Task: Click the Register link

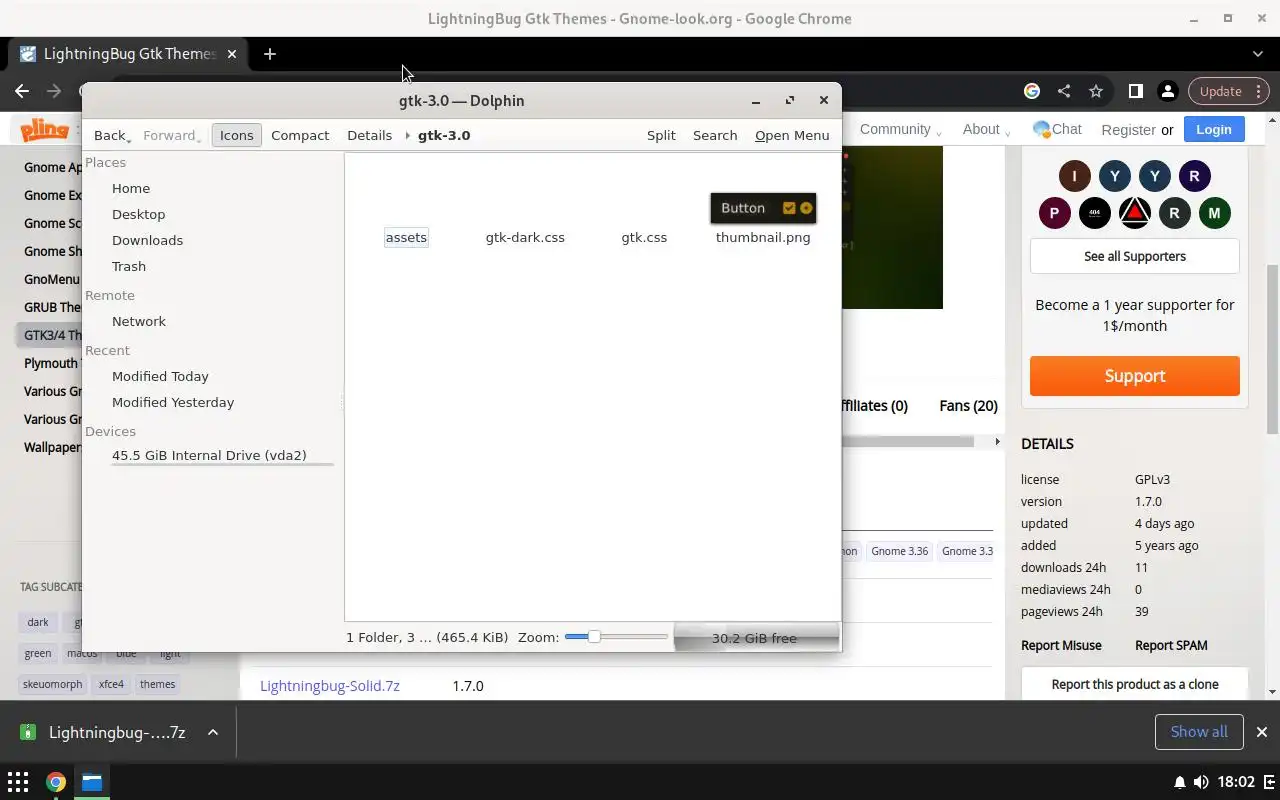Action: pos(1128,130)
